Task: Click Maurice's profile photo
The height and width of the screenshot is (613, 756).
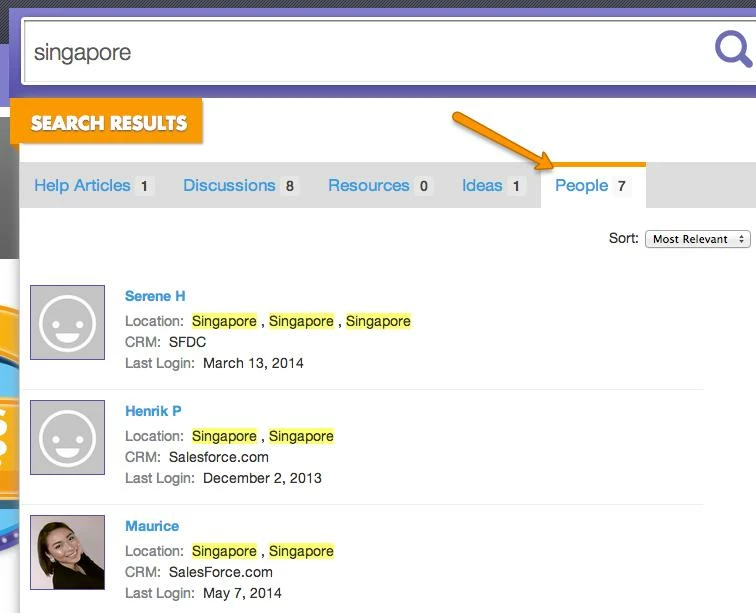Action: click(x=68, y=552)
